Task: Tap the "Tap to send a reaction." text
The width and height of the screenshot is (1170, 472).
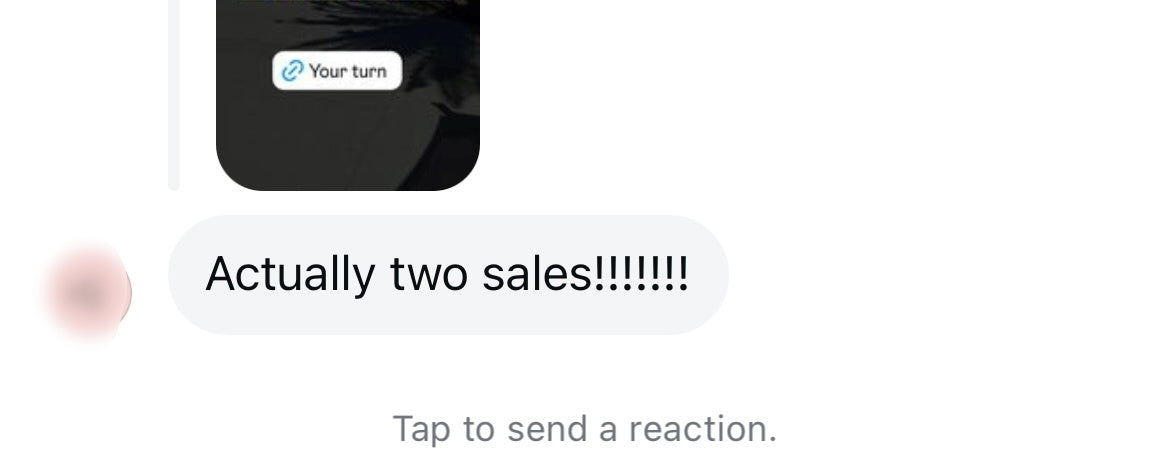Action: [x=585, y=429]
